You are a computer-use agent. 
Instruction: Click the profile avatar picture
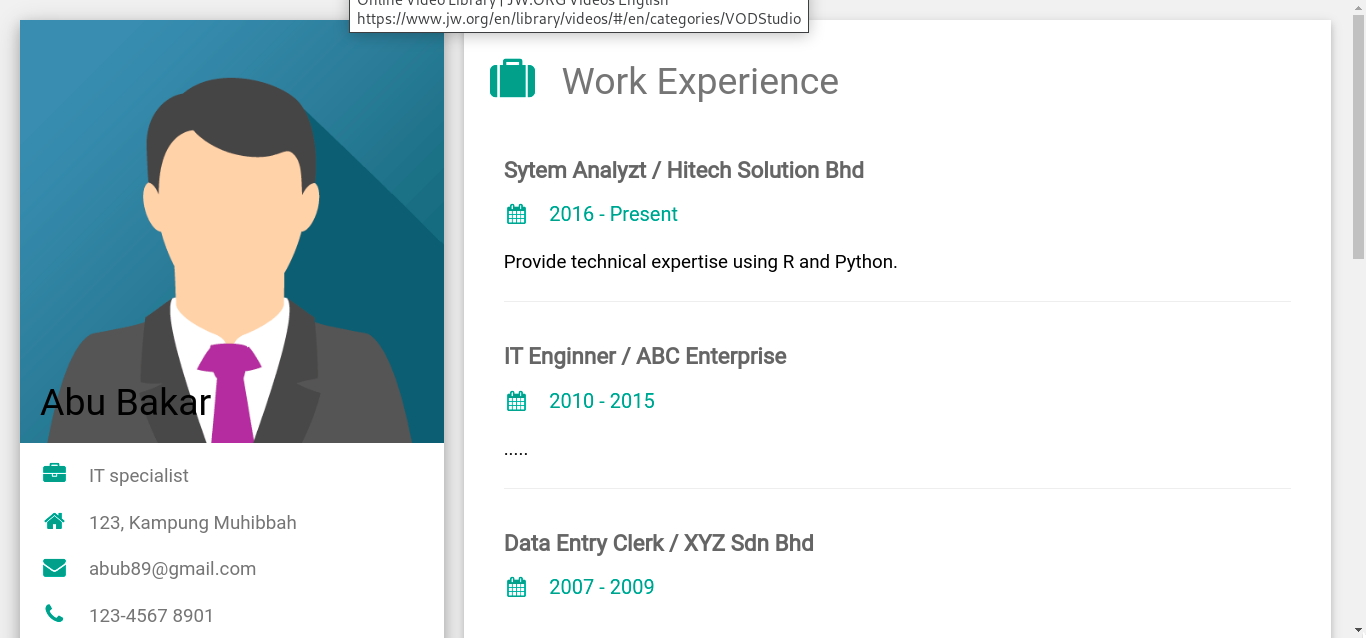tap(232, 231)
